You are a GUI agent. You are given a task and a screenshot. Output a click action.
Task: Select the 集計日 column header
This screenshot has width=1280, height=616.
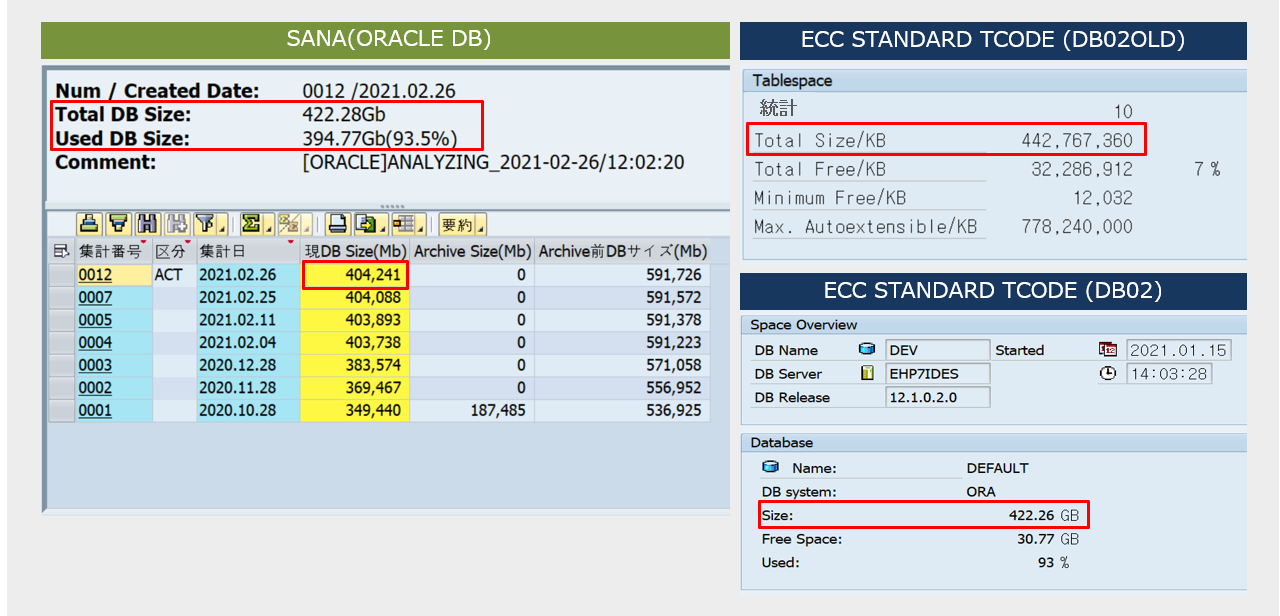(x=248, y=251)
